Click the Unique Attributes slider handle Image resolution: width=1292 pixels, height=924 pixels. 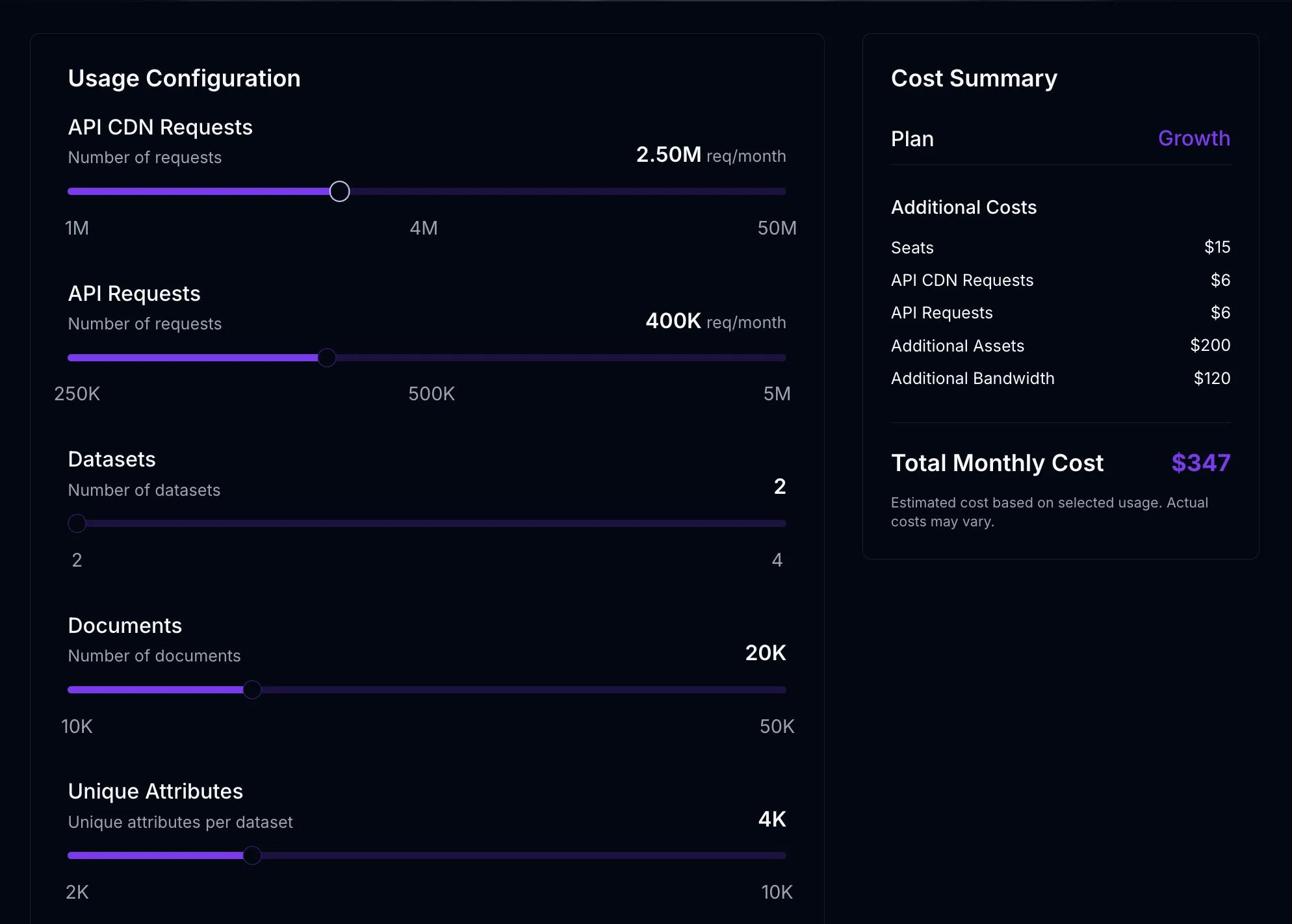(252, 856)
